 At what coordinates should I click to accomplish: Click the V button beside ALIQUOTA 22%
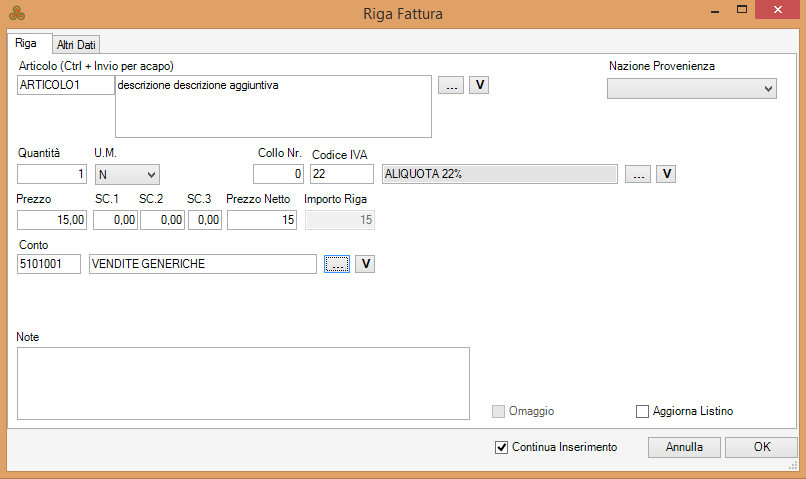tap(667, 174)
